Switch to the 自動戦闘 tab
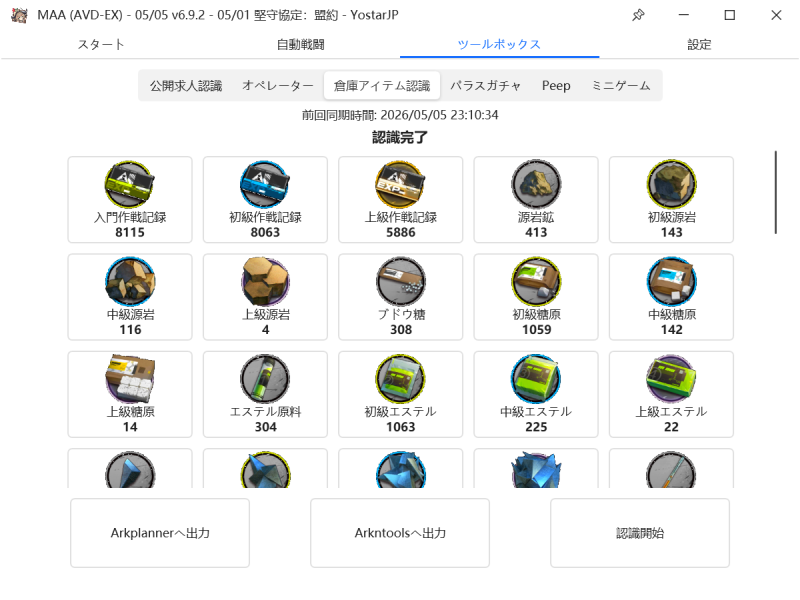The image size is (800, 600). pos(301,44)
